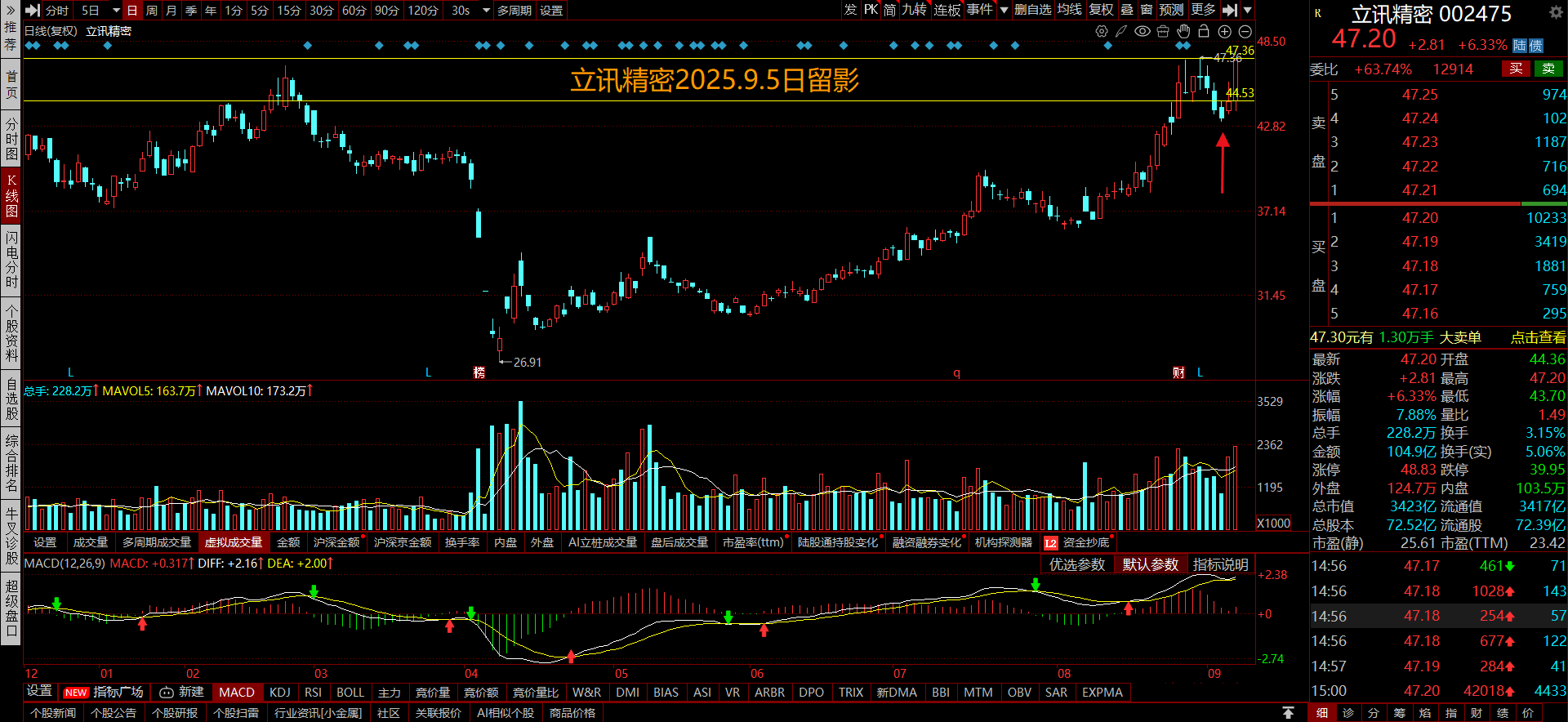
Task: Open the 5日 period dropdown arrow
Action: coord(116,11)
